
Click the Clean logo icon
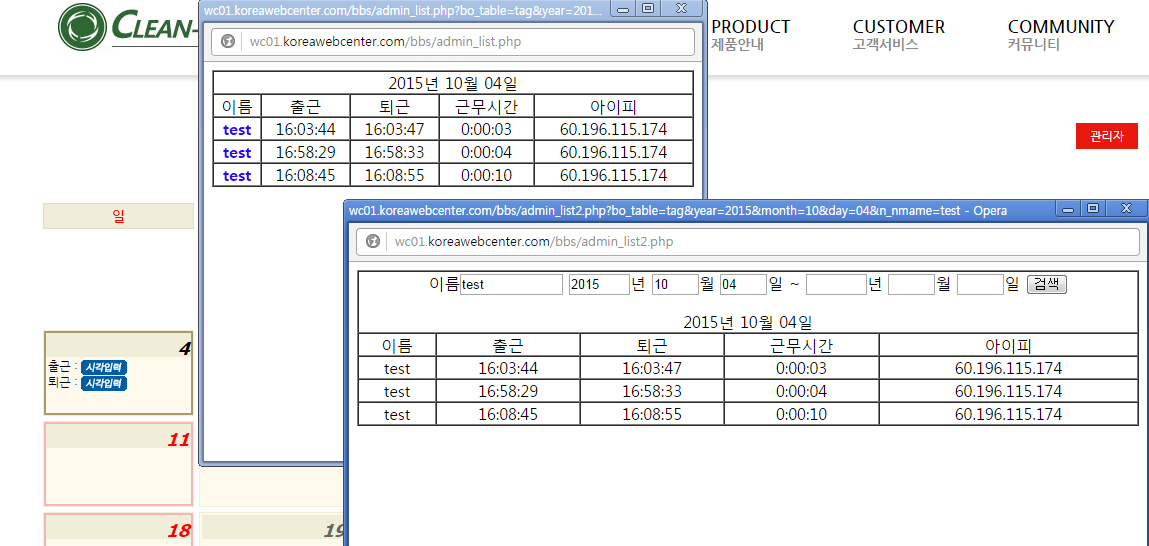(83, 27)
